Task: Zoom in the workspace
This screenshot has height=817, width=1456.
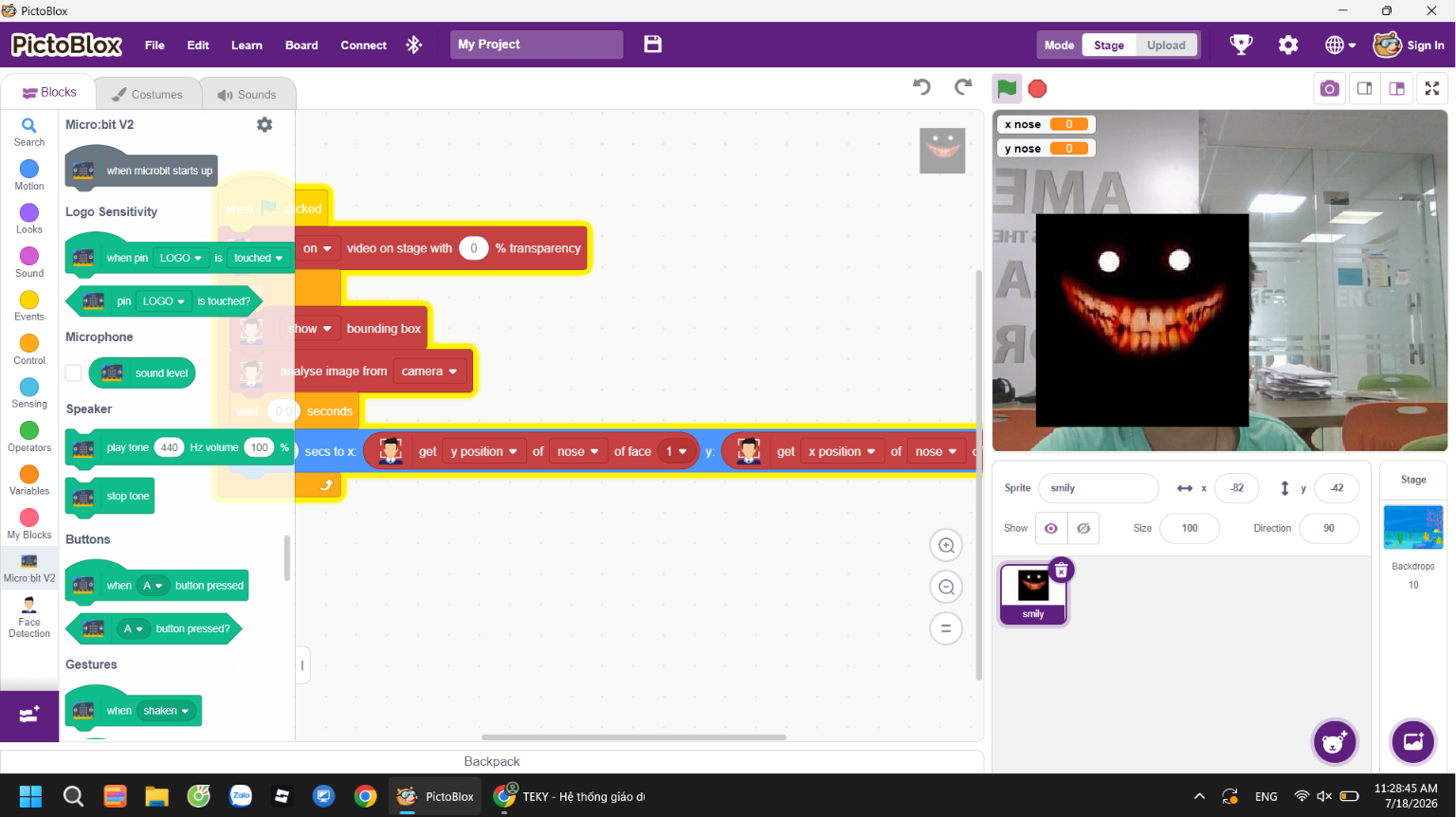Action: tap(946, 545)
